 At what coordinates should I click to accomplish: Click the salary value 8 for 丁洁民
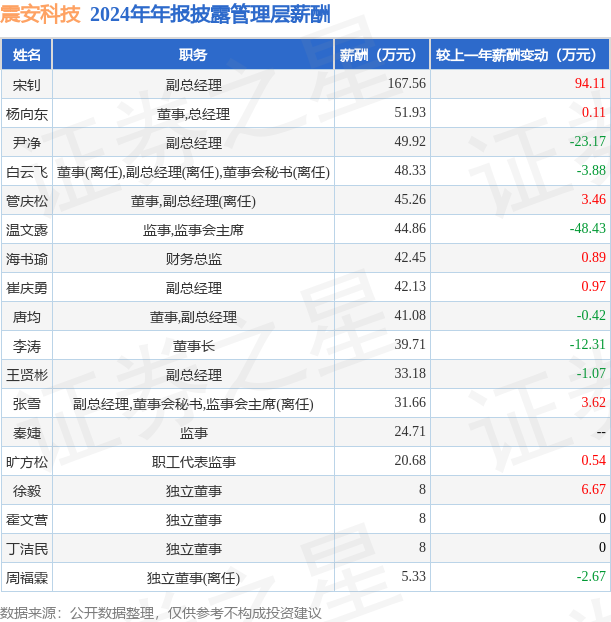[422, 547]
